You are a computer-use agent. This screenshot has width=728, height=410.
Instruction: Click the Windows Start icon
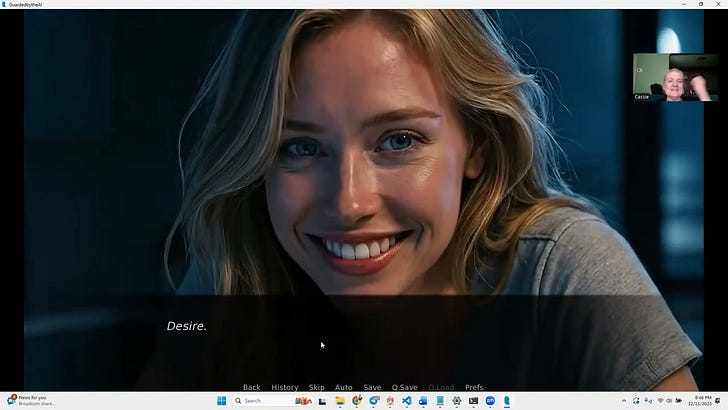tap(221, 401)
